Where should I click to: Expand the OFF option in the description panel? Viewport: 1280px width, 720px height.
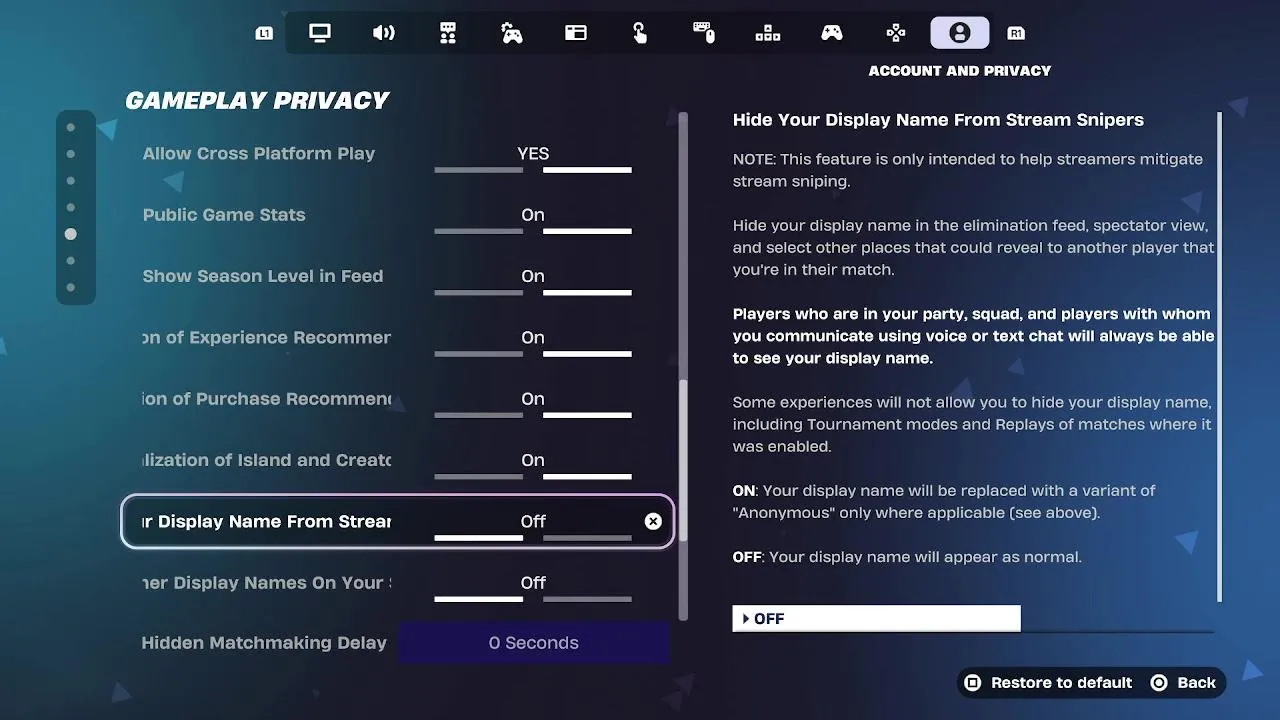876,619
